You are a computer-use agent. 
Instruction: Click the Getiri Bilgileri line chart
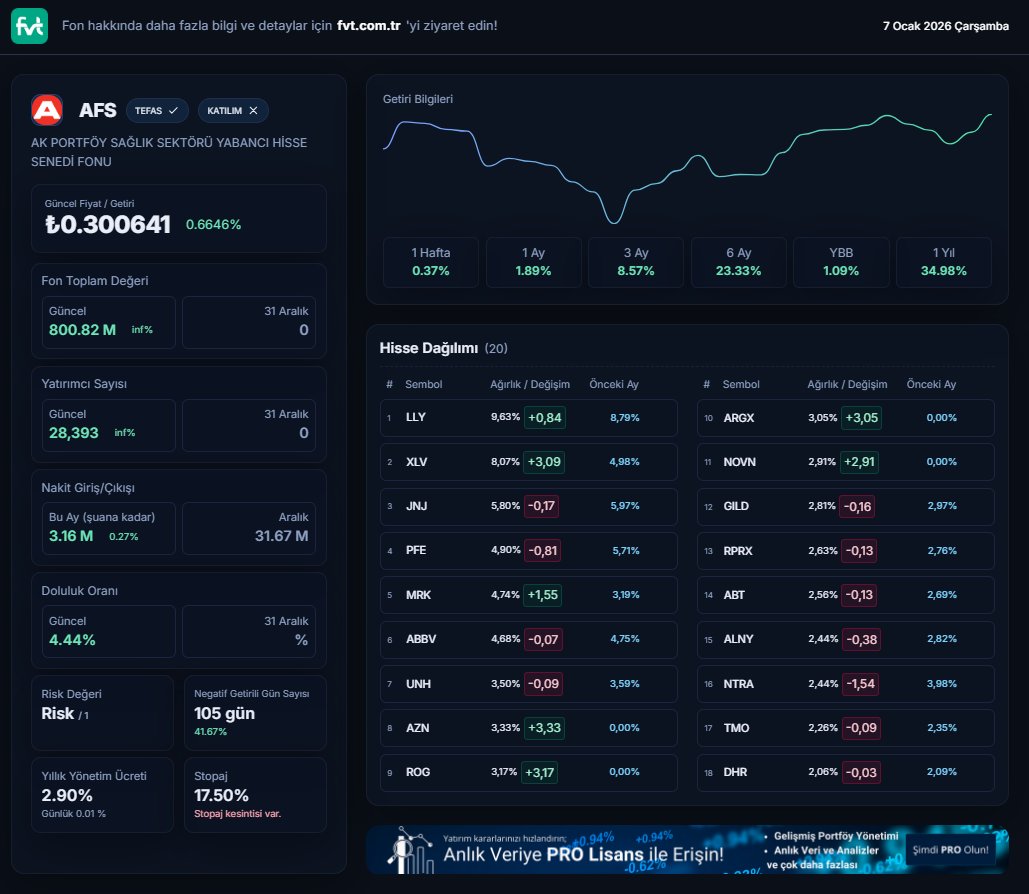pos(687,167)
